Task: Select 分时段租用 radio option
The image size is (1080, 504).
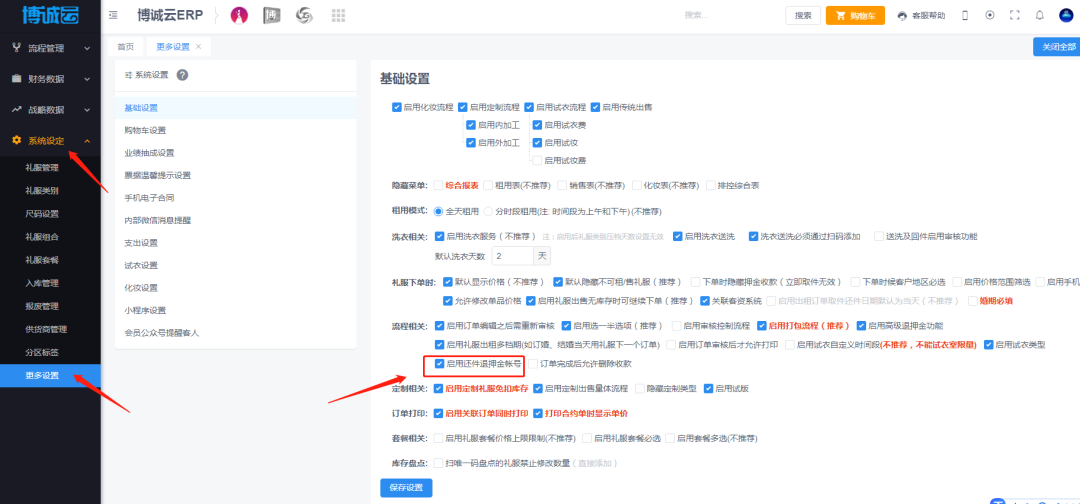Action: (x=488, y=211)
